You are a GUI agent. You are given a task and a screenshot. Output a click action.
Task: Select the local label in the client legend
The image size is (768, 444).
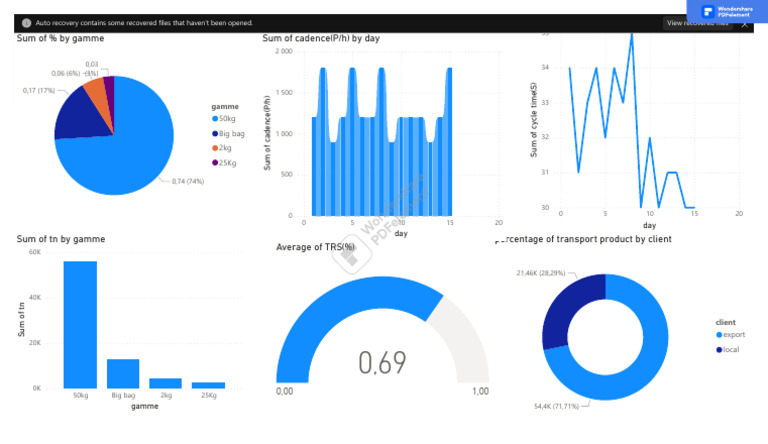click(731, 349)
